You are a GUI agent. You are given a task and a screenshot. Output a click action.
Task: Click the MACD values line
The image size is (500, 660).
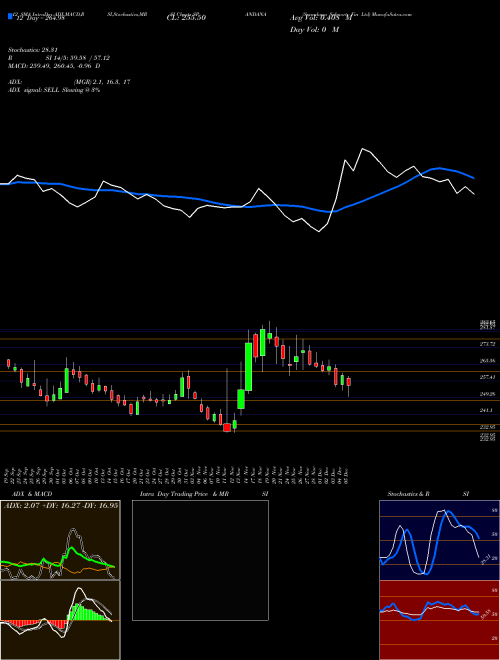click(54, 66)
